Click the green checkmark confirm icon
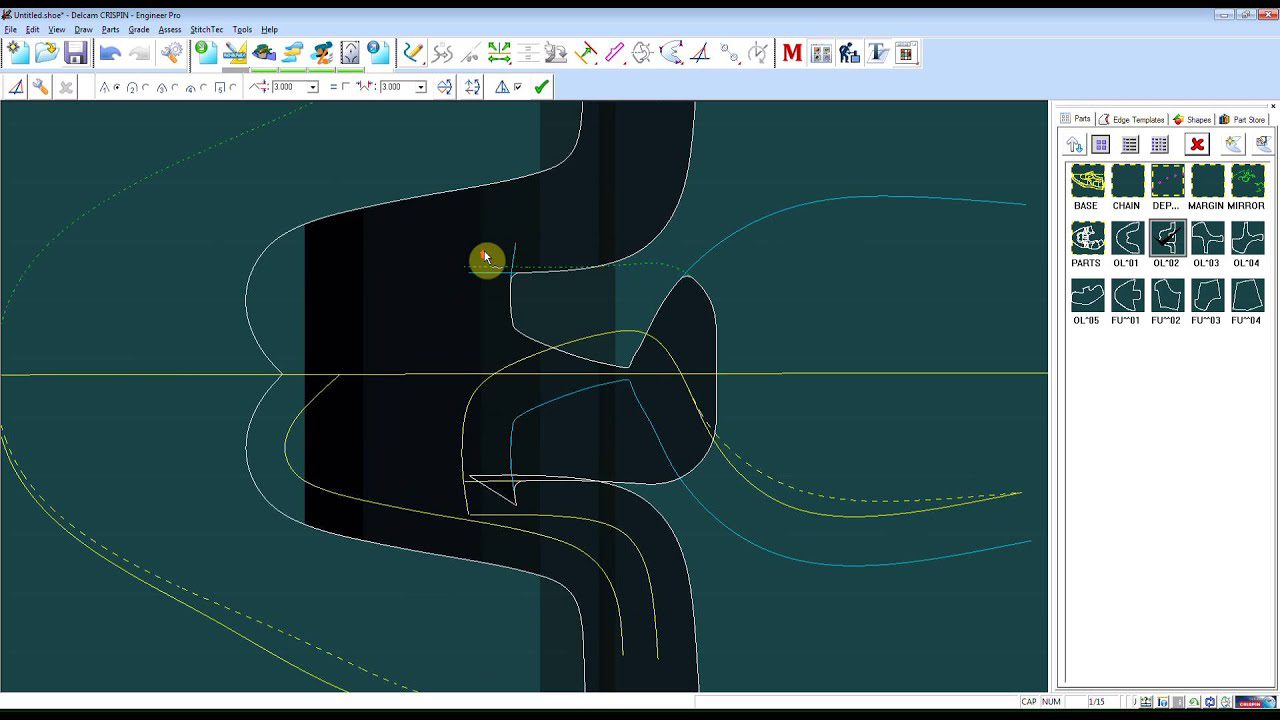Image resolution: width=1280 pixels, height=720 pixels. [x=541, y=87]
